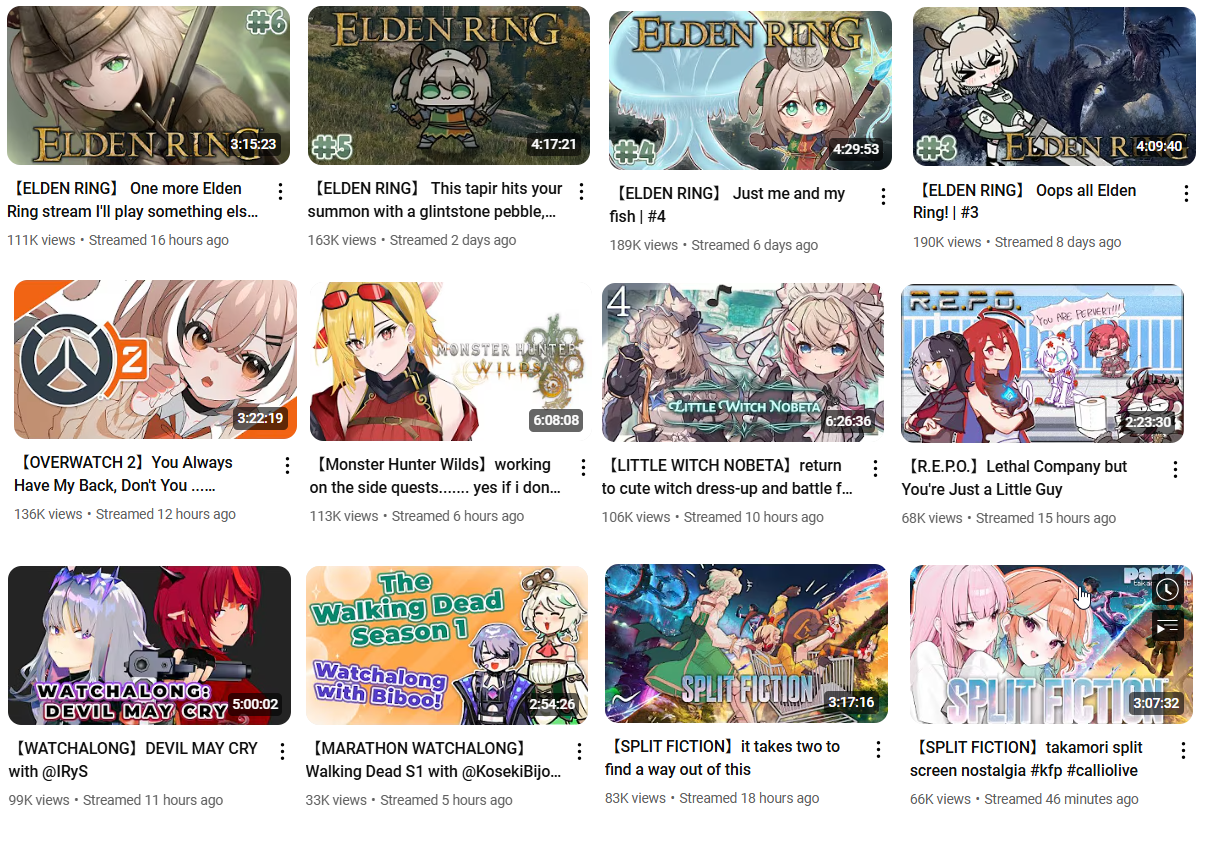Open options menu for Little Witch Nobeta video
The height and width of the screenshot is (845, 1205).
pos(875,468)
